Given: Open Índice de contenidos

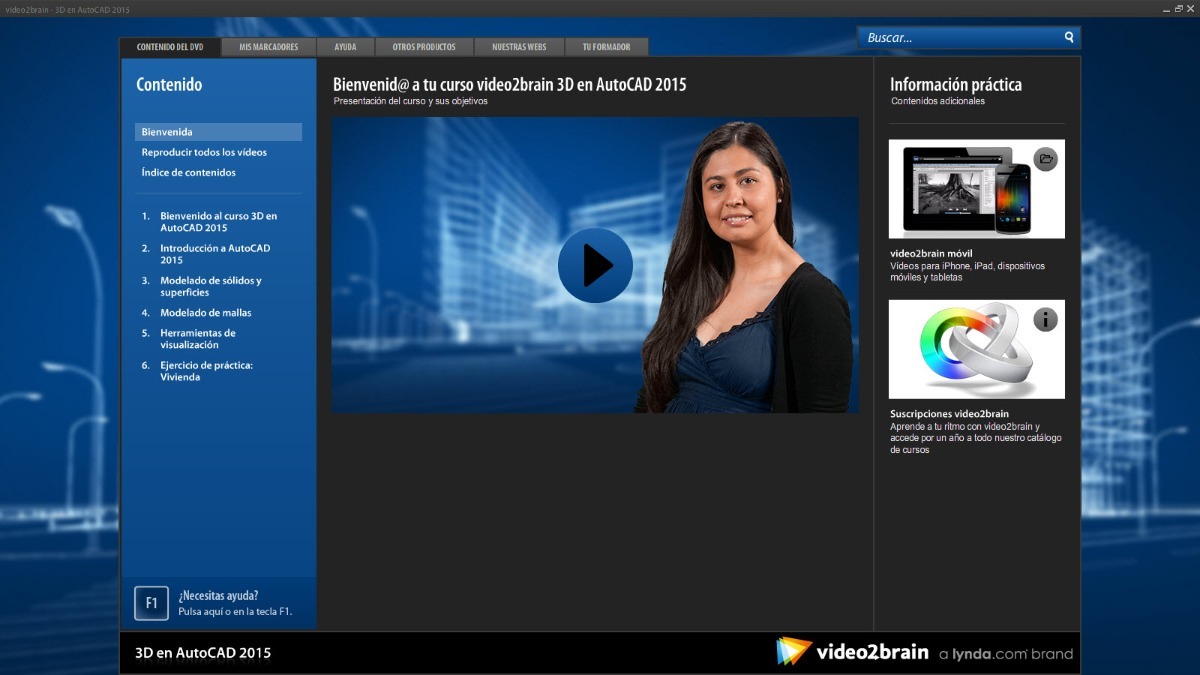Looking at the screenshot, I should coord(189,172).
